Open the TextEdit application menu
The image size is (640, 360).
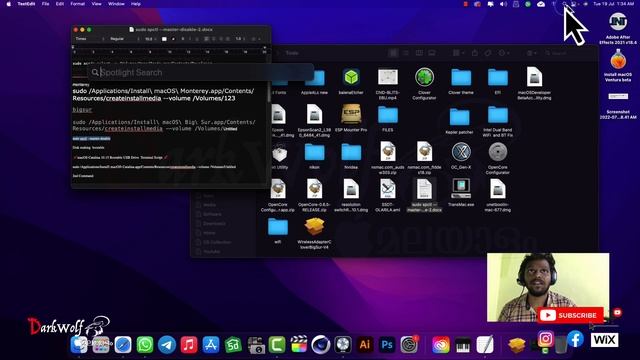coord(26,4)
